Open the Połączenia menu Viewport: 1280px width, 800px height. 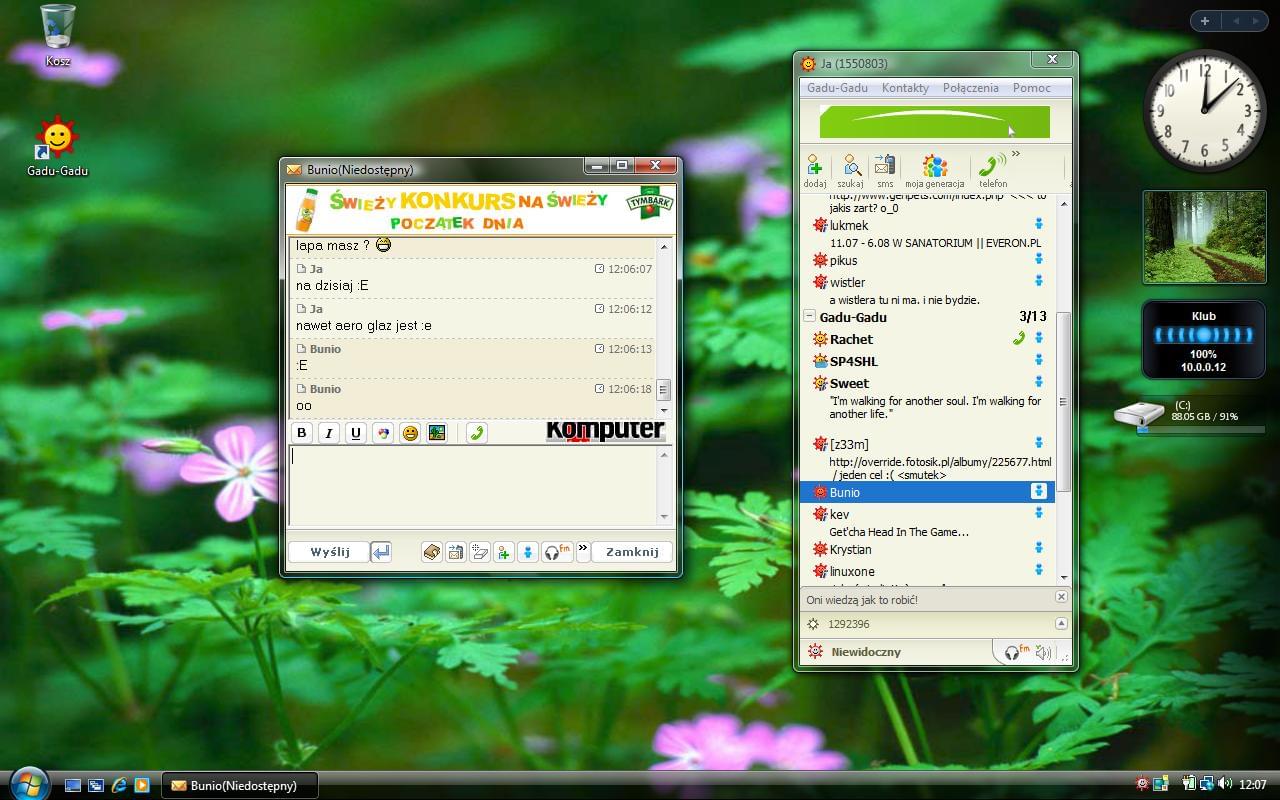tap(970, 88)
